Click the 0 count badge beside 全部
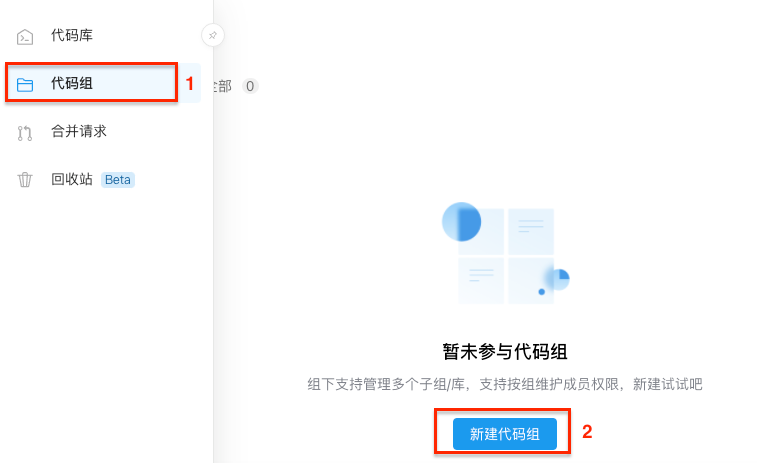 pos(250,86)
